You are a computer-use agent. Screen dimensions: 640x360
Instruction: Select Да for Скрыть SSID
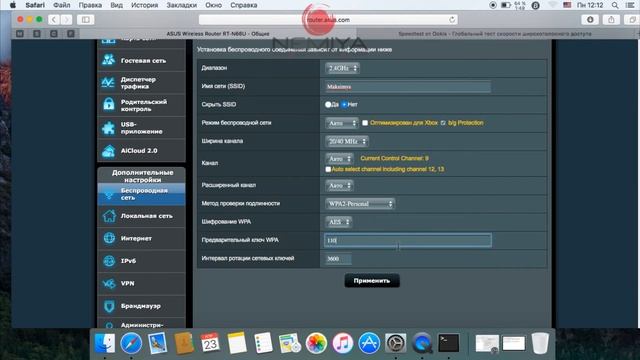click(x=328, y=104)
